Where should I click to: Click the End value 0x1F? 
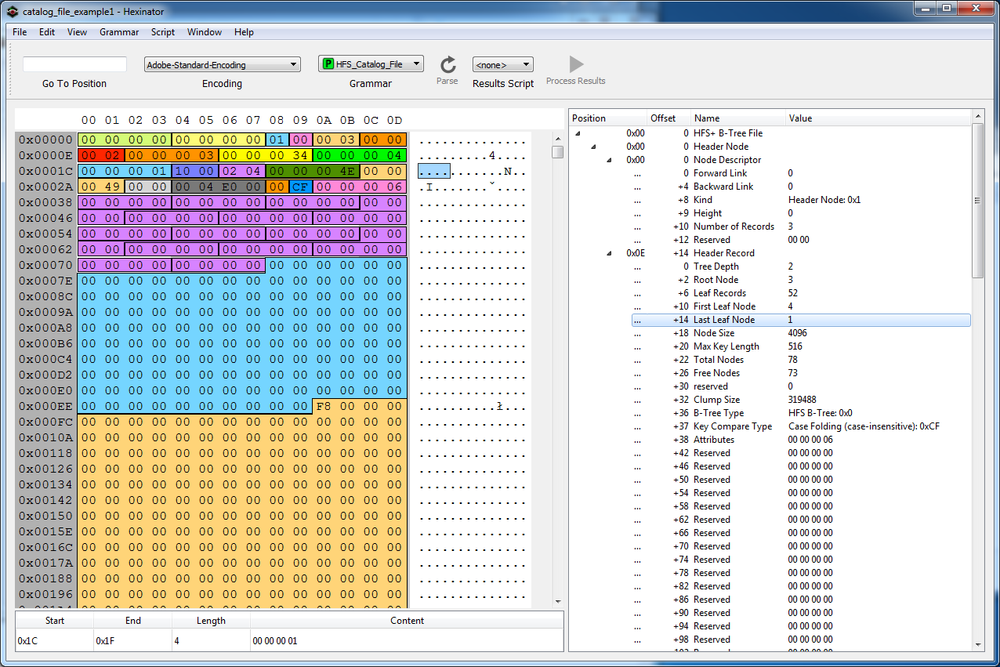[105, 641]
